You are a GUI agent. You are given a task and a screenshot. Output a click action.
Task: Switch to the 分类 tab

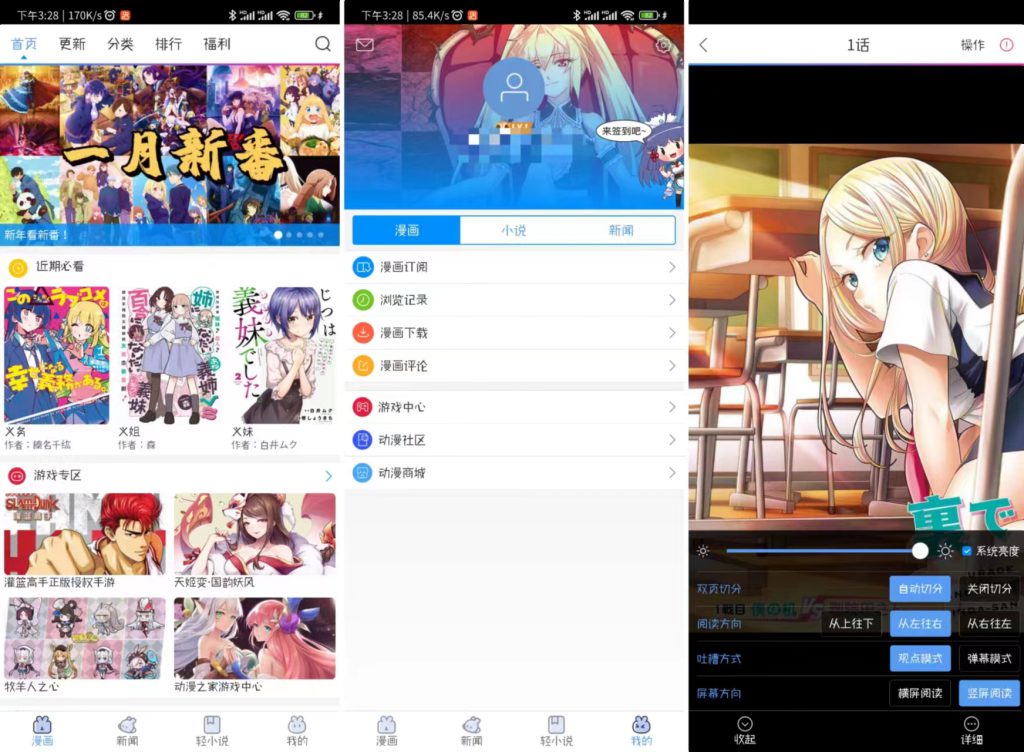coord(120,44)
